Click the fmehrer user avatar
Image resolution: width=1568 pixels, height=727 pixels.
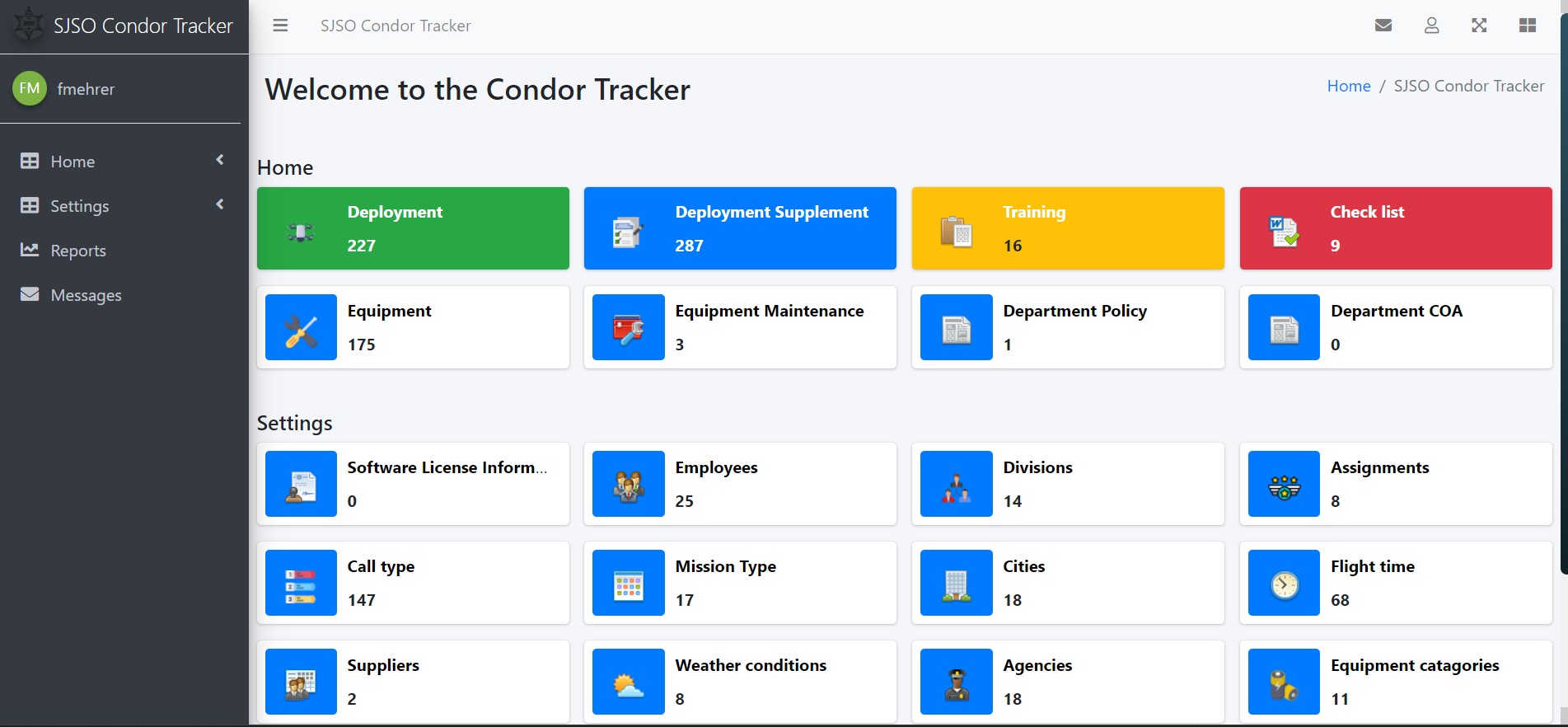(x=30, y=88)
